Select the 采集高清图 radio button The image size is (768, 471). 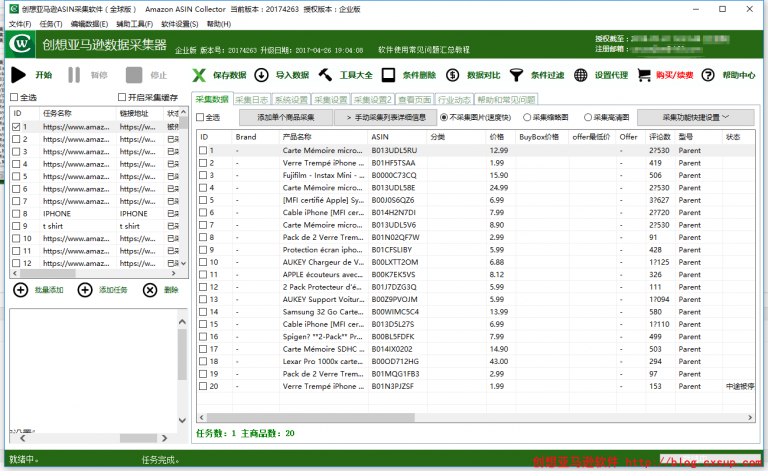[x=588, y=118]
